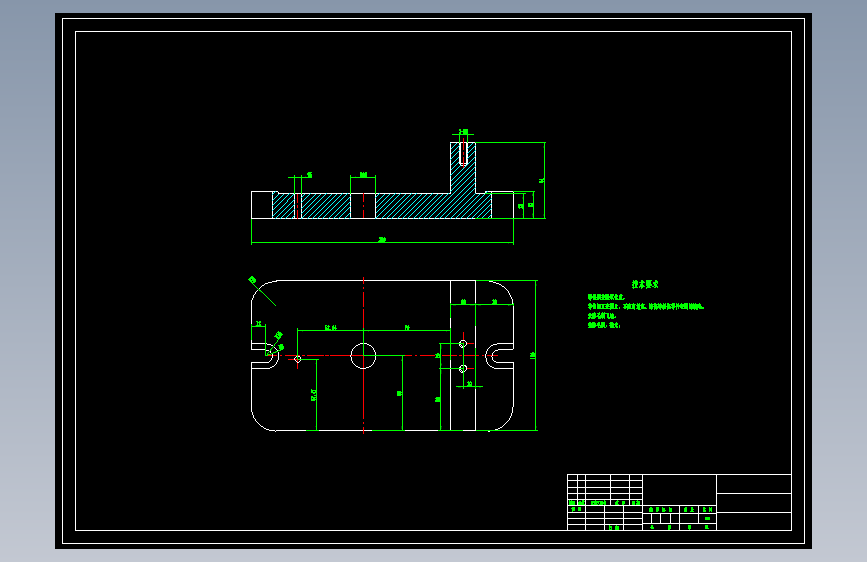Click the 技术要求 technical requirements heading

pos(645,284)
